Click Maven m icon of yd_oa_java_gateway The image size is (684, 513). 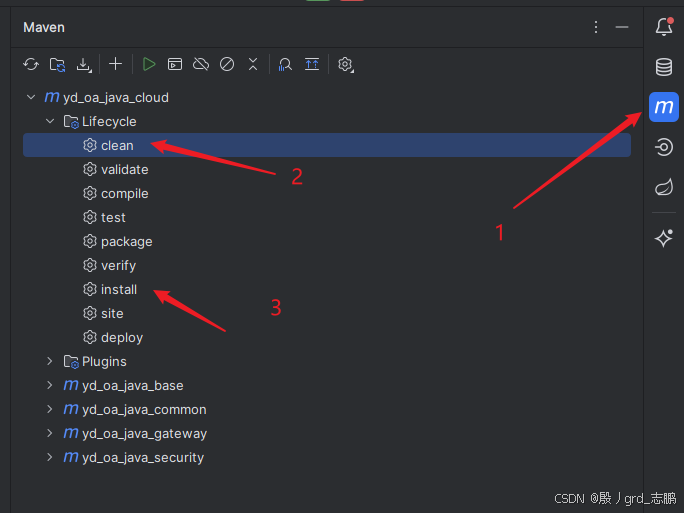[x=71, y=433]
